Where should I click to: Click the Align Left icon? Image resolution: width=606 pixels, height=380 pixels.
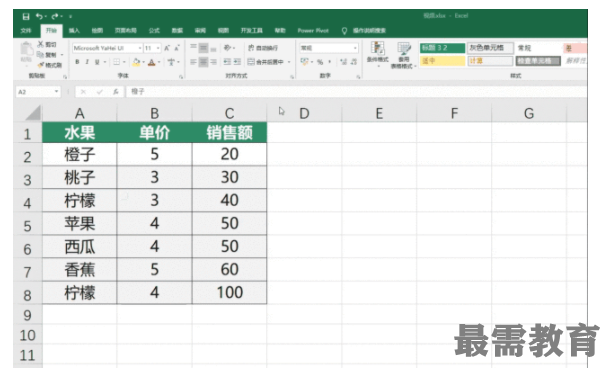coord(193,62)
